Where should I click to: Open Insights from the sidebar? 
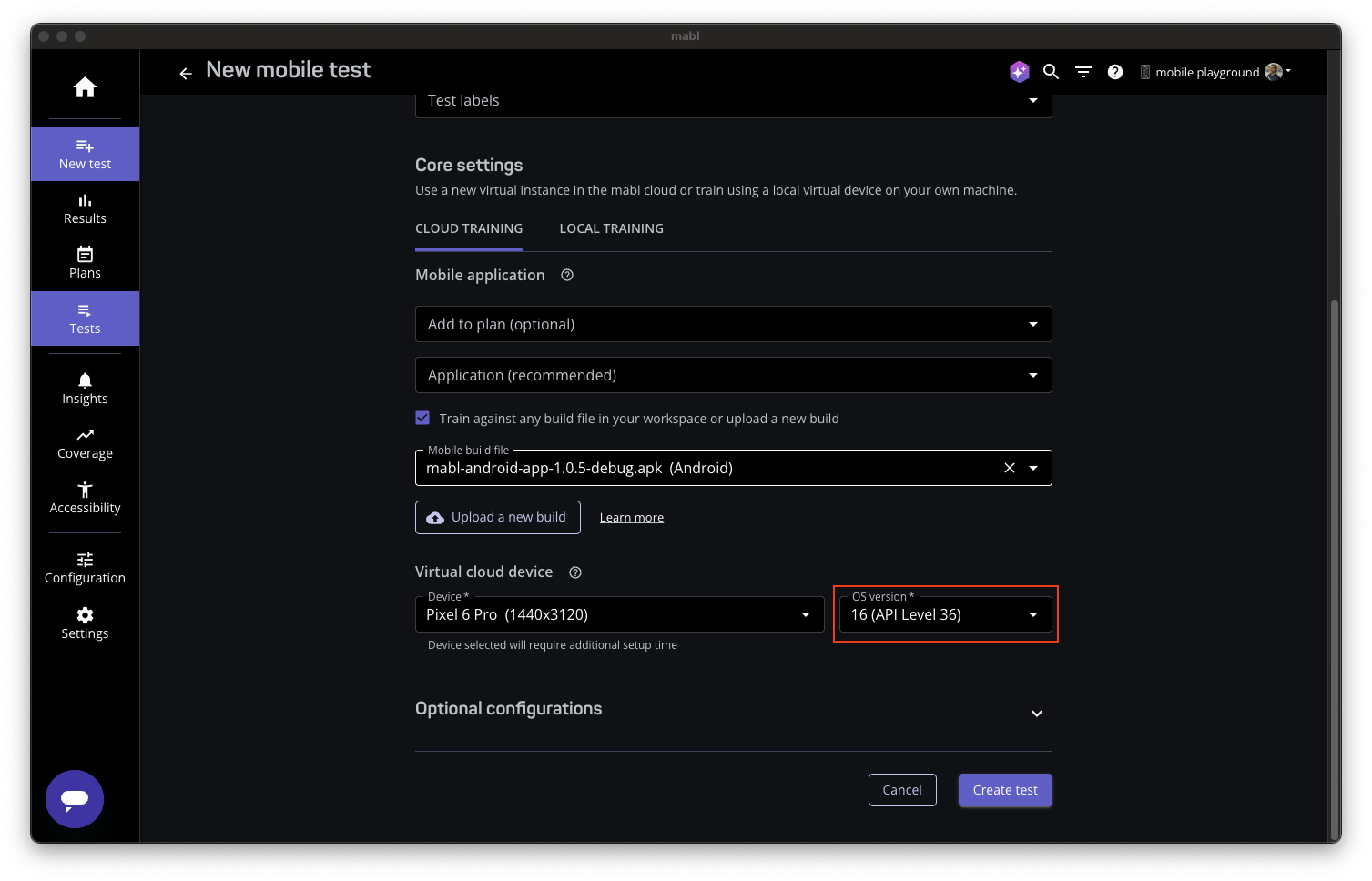tap(85, 389)
